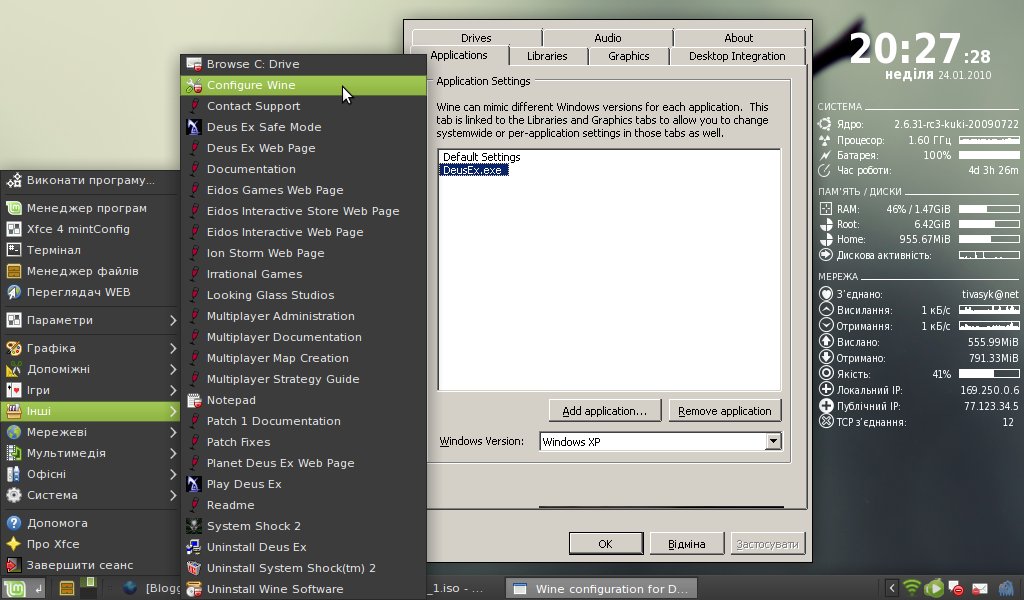Click the Менеджер програм icon
1024x600 pixels.
click(14, 208)
